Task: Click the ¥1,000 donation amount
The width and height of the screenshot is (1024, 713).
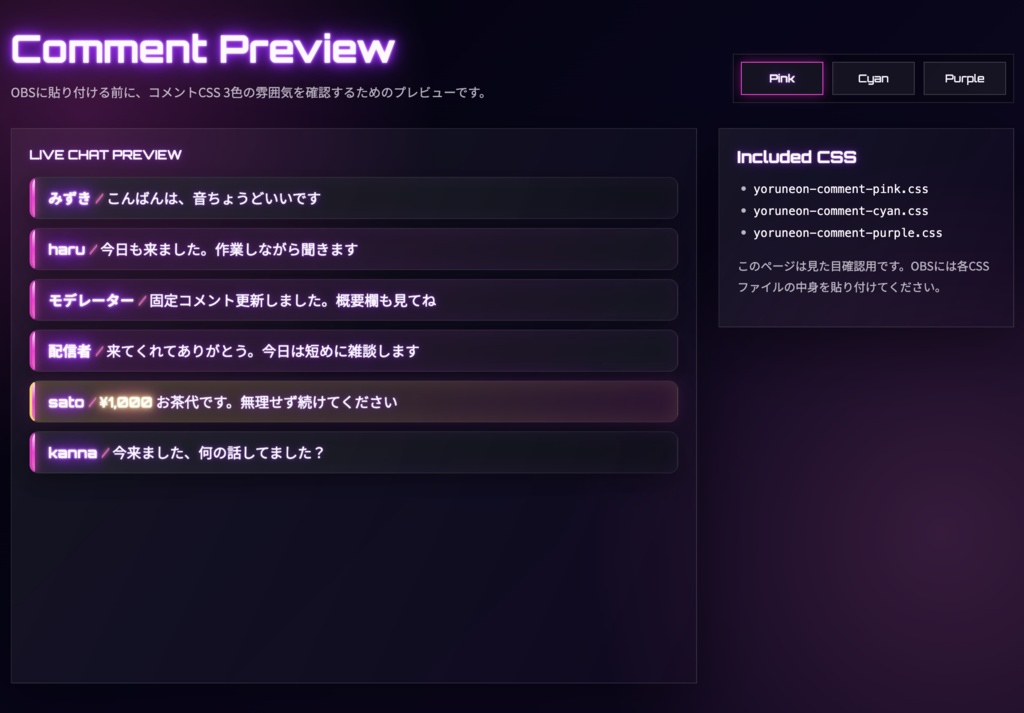Action: pos(125,402)
